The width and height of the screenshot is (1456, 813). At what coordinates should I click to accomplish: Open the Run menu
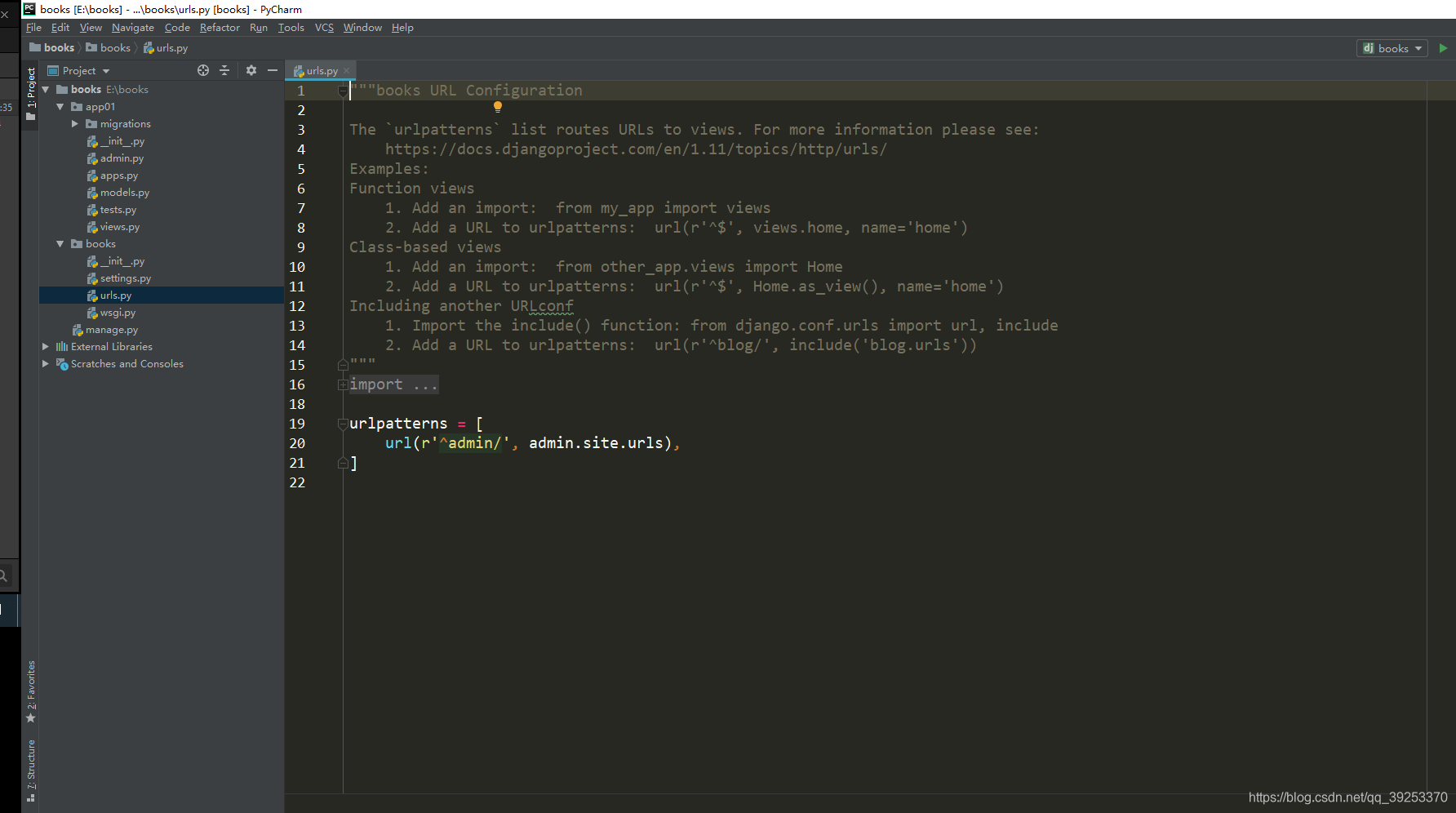259,28
